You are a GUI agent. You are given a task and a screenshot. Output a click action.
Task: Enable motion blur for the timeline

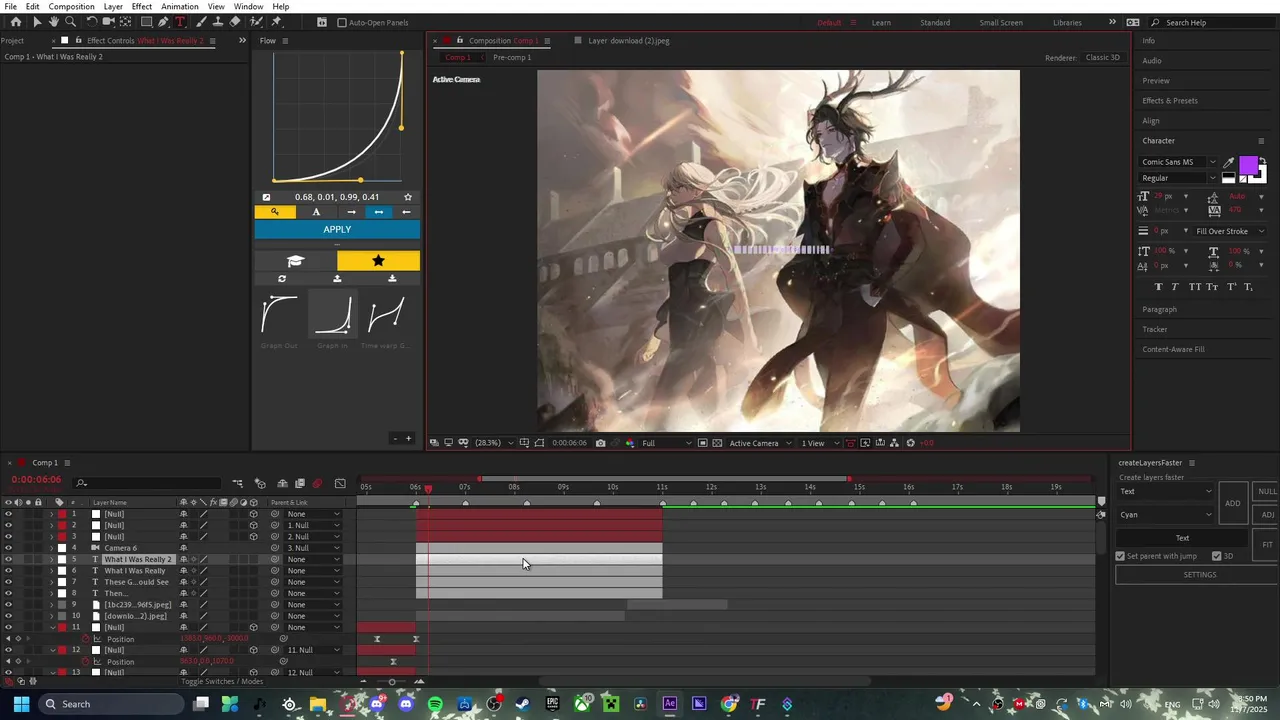pyautogui.click(x=317, y=484)
